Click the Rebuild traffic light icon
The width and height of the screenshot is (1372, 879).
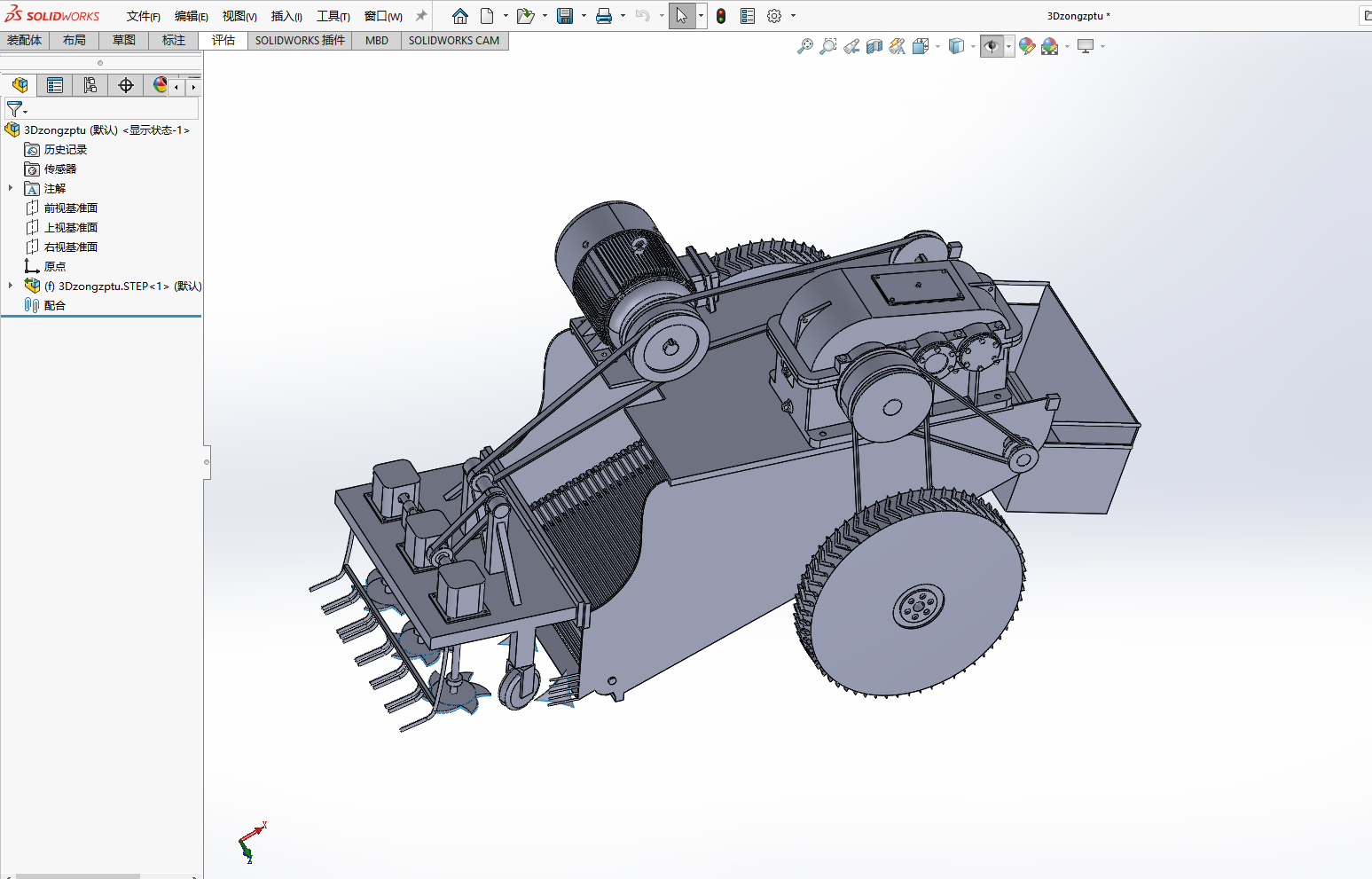pos(721,16)
